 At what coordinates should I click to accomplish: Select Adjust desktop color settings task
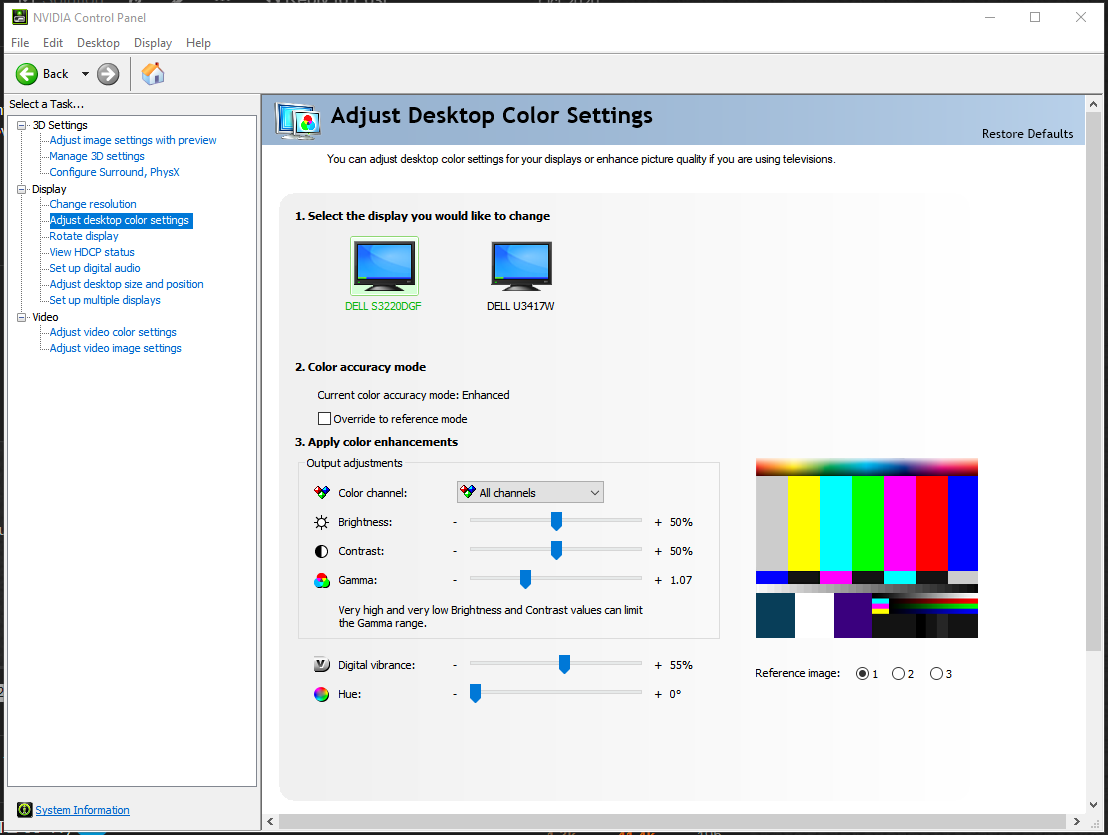pyautogui.click(x=120, y=220)
